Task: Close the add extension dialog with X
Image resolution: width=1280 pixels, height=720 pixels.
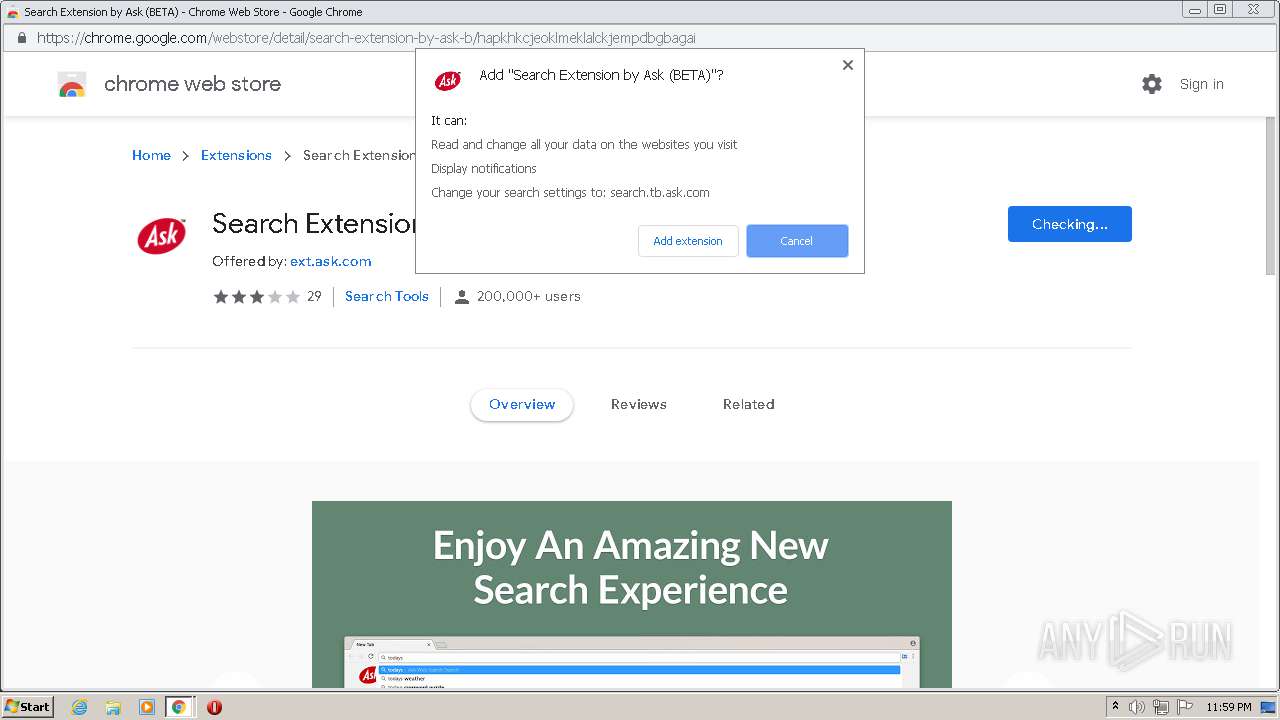Action: tap(847, 65)
